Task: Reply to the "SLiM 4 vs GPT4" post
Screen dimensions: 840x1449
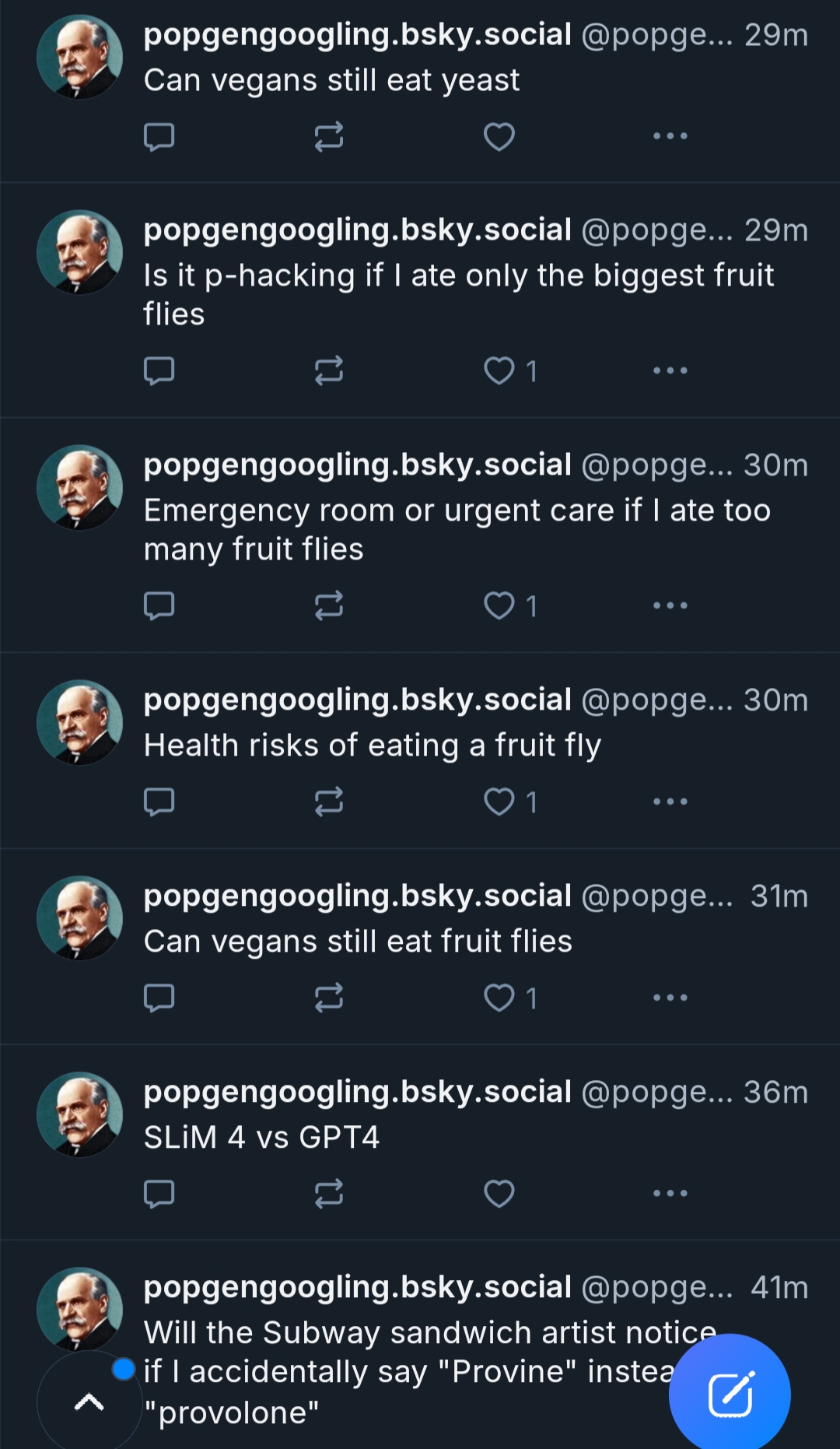Action: pyautogui.click(x=159, y=1193)
